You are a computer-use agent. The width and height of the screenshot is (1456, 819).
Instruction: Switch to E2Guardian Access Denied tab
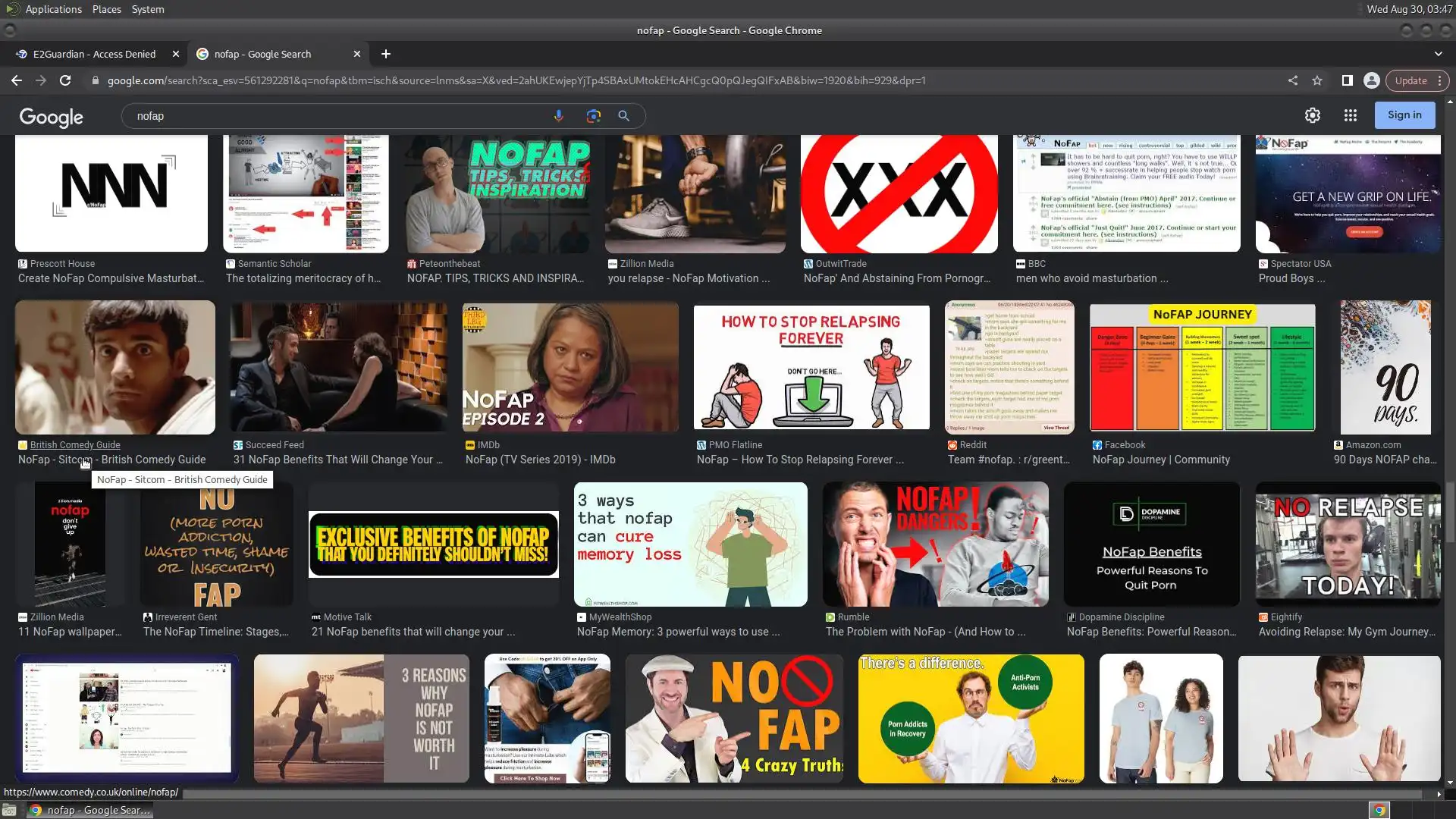click(x=94, y=54)
